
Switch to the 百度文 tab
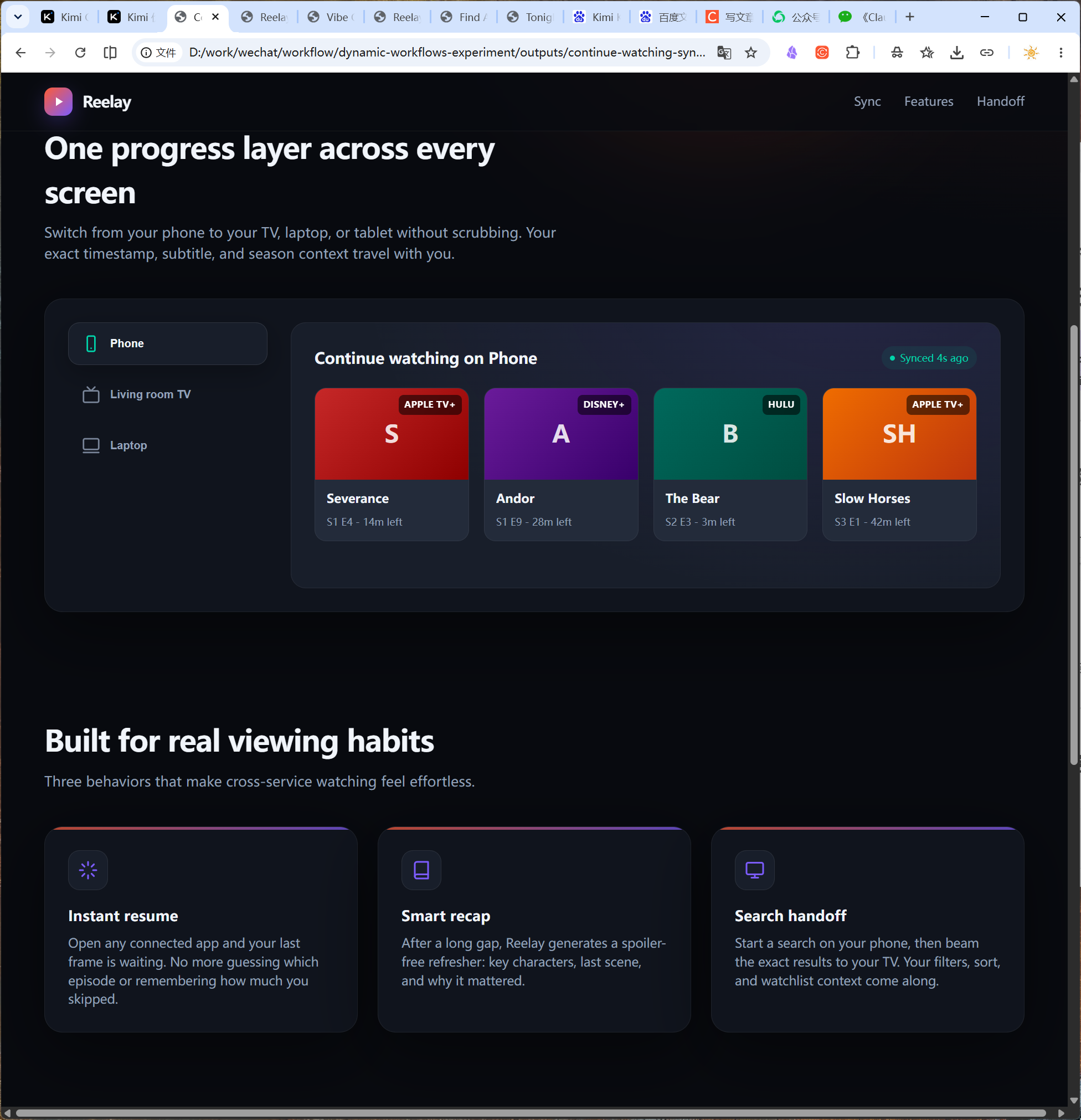click(663, 17)
